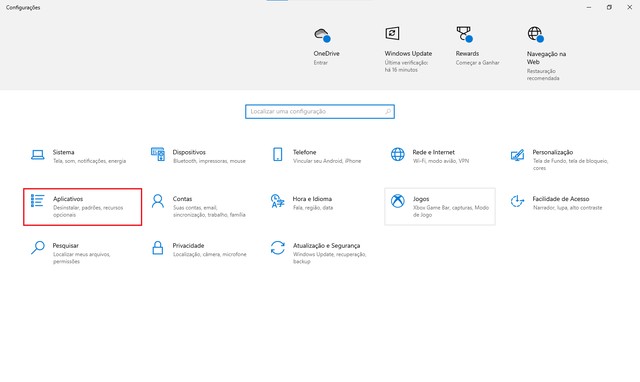Open the Telefone settings title
640x382 pixels.
coord(304,152)
